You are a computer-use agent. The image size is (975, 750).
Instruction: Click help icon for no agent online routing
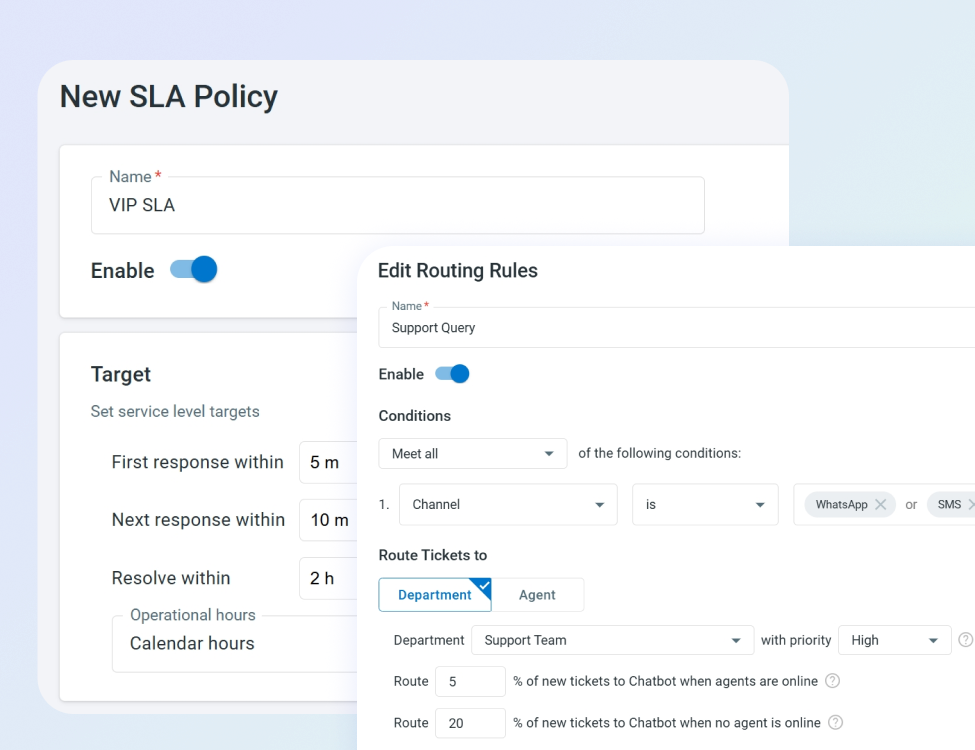click(x=835, y=722)
